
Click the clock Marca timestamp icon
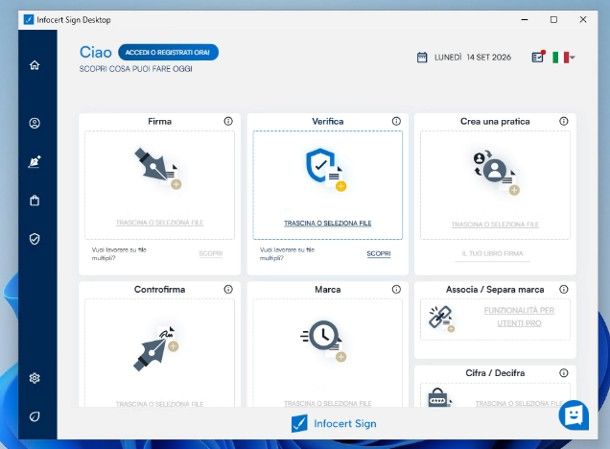[323, 340]
